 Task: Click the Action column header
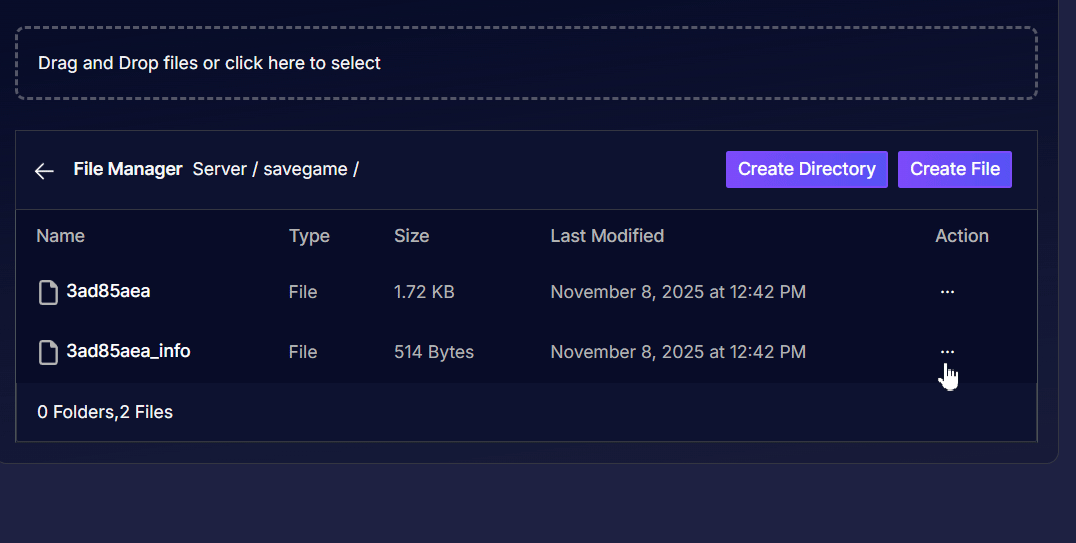[x=961, y=236]
